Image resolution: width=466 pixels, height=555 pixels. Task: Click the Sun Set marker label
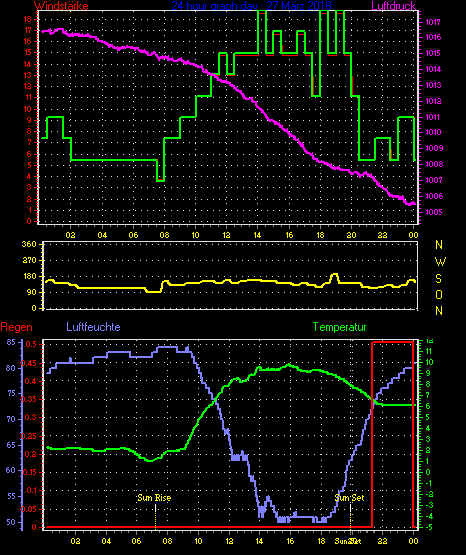[349, 498]
